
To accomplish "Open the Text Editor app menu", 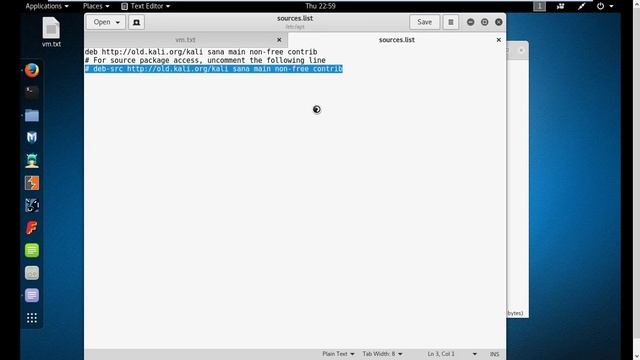I will [145, 6].
